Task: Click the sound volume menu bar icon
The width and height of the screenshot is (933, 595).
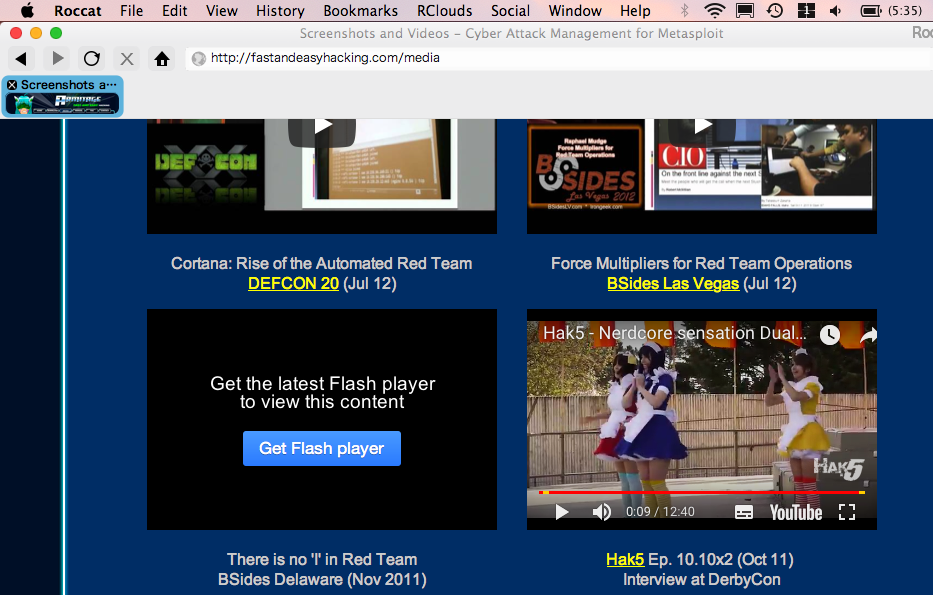Action: pyautogui.click(x=835, y=11)
